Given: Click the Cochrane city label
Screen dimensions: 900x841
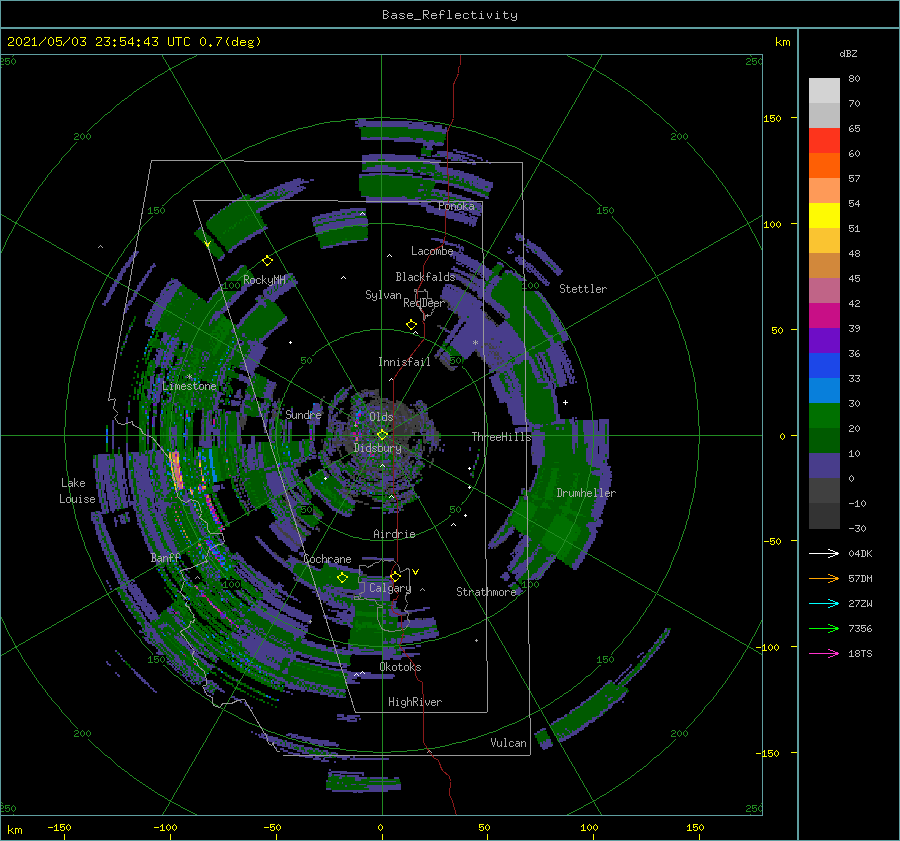Looking at the screenshot, I should point(327,559).
